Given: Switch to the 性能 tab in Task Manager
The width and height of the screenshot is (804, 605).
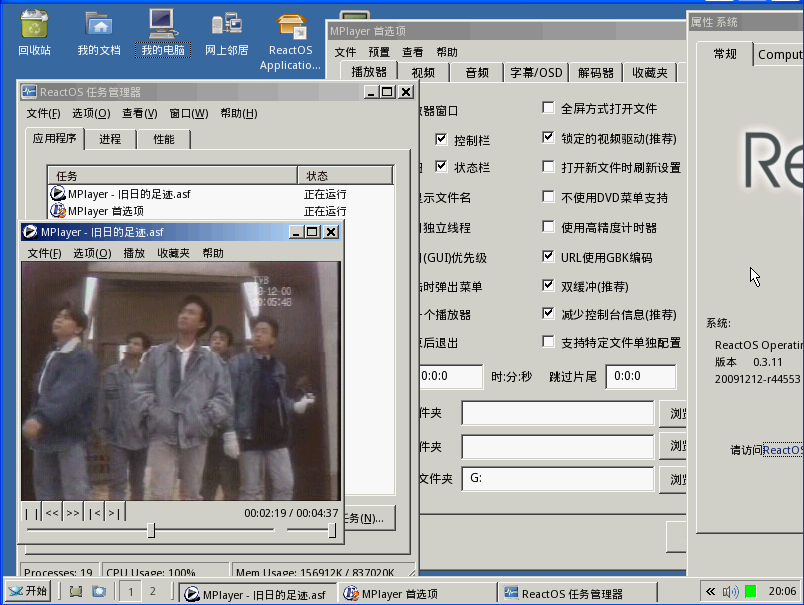Looking at the screenshot, I should pos(164,139).
